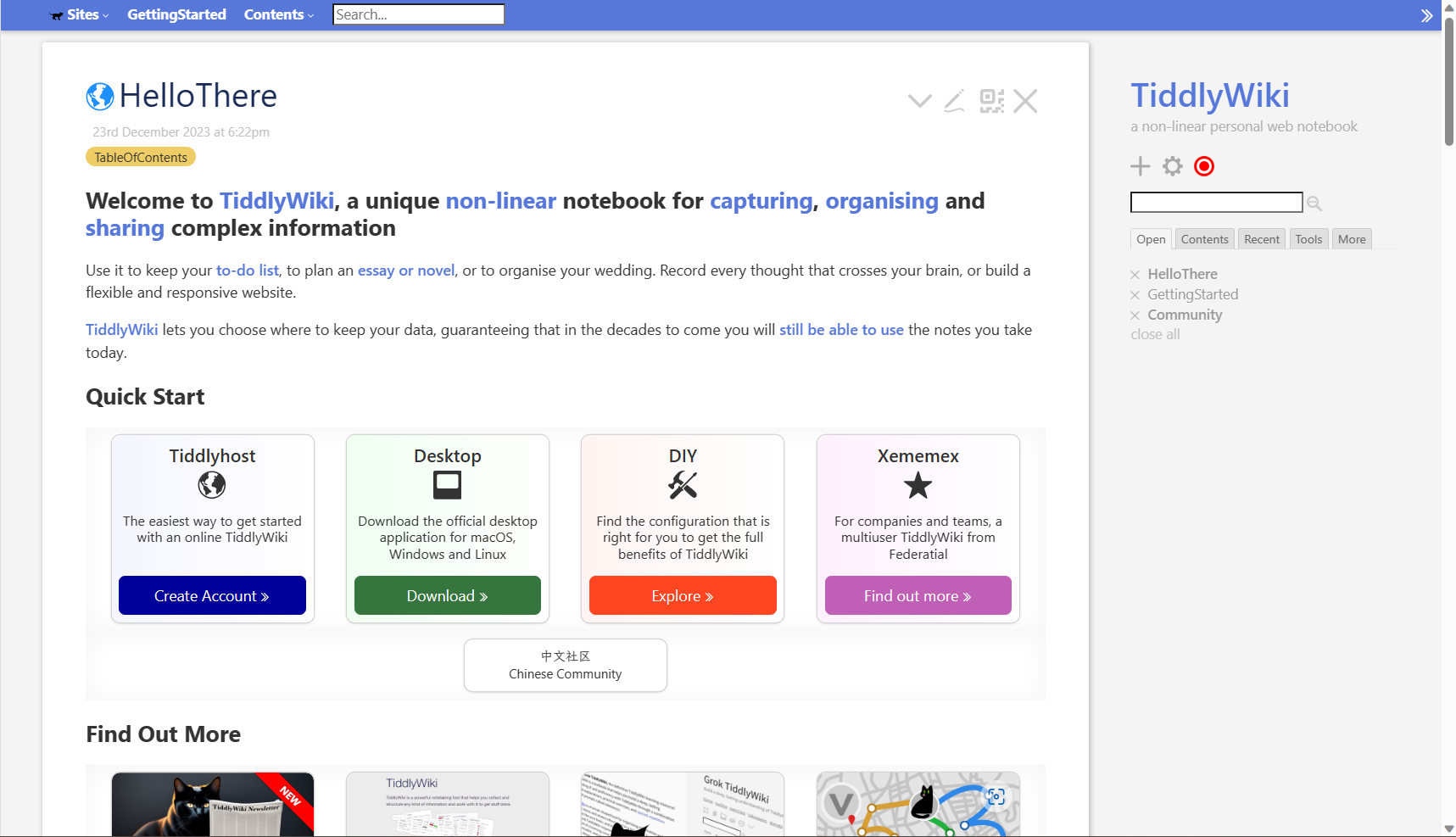Switch to the Contents sidebar tab
The width and height of the screenshot is (1456, 837).
(x=1204, y=239)
